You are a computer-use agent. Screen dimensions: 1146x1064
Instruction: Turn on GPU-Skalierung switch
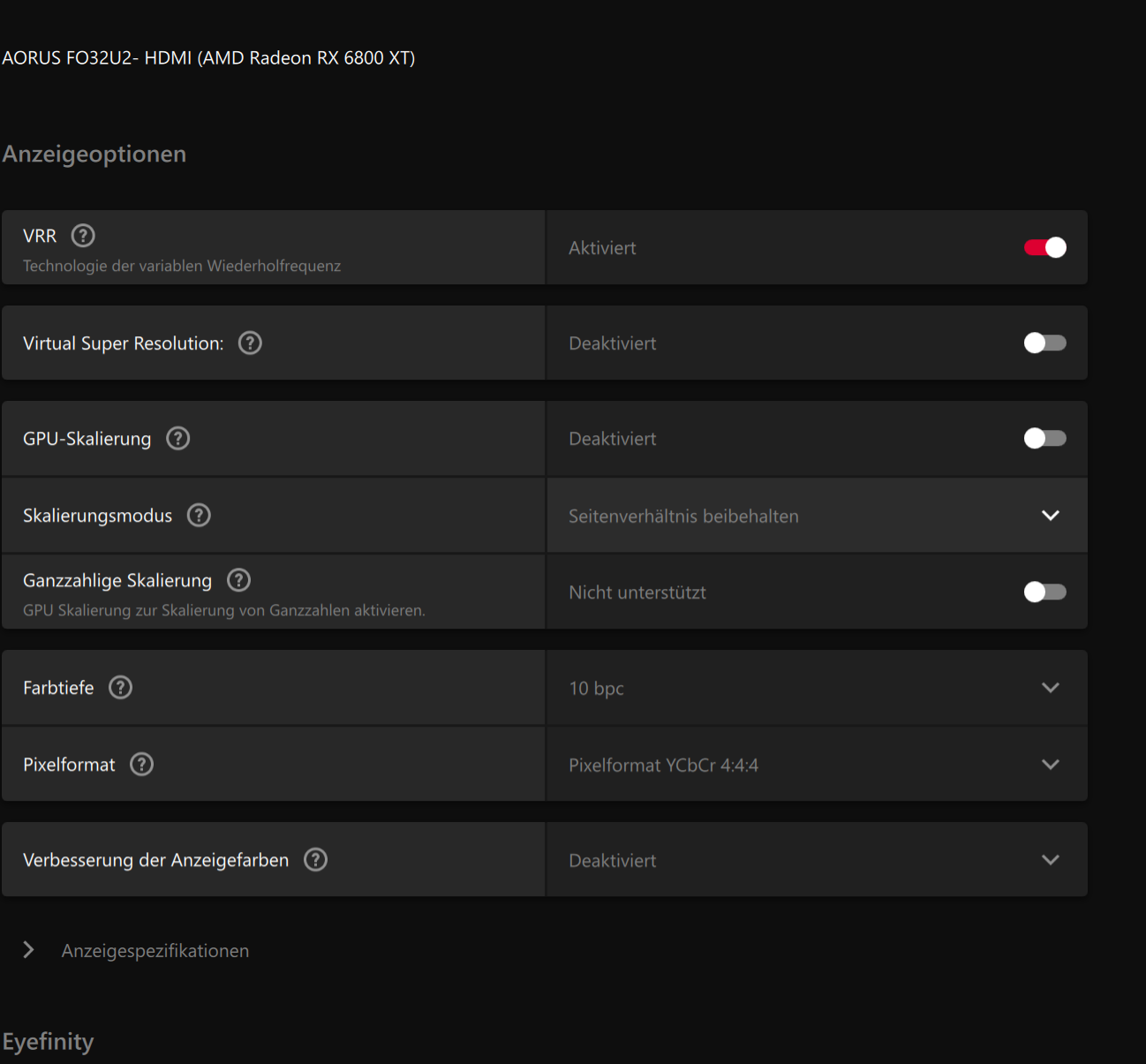click(x=1044, y=438)
